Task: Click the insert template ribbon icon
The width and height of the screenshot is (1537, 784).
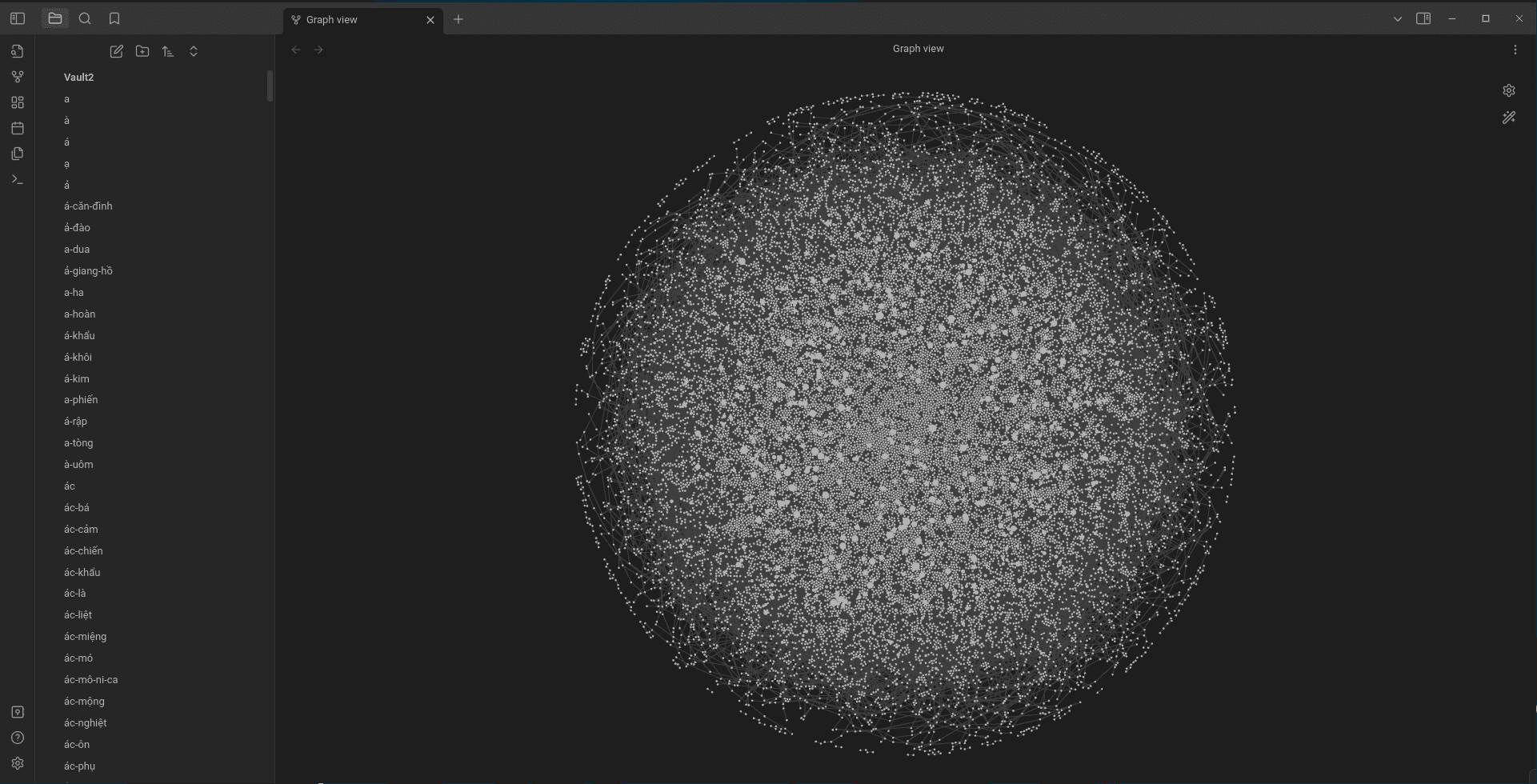Action: click(18, 154)
